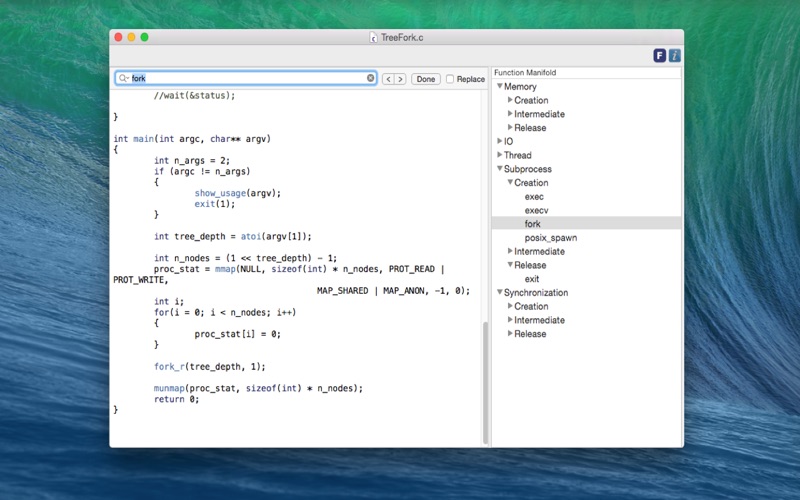Select the posix_spawn function item

click(551, 238)
